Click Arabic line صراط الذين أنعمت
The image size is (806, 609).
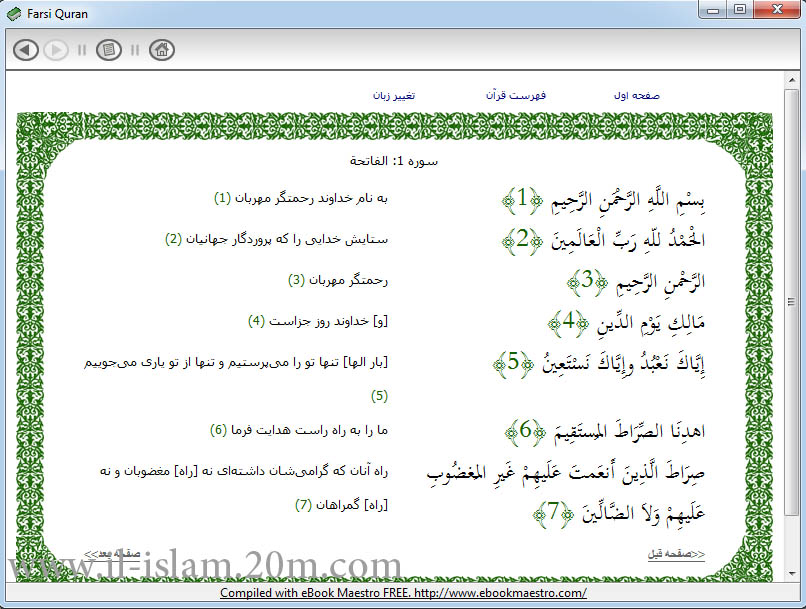(x=566, y=472)
